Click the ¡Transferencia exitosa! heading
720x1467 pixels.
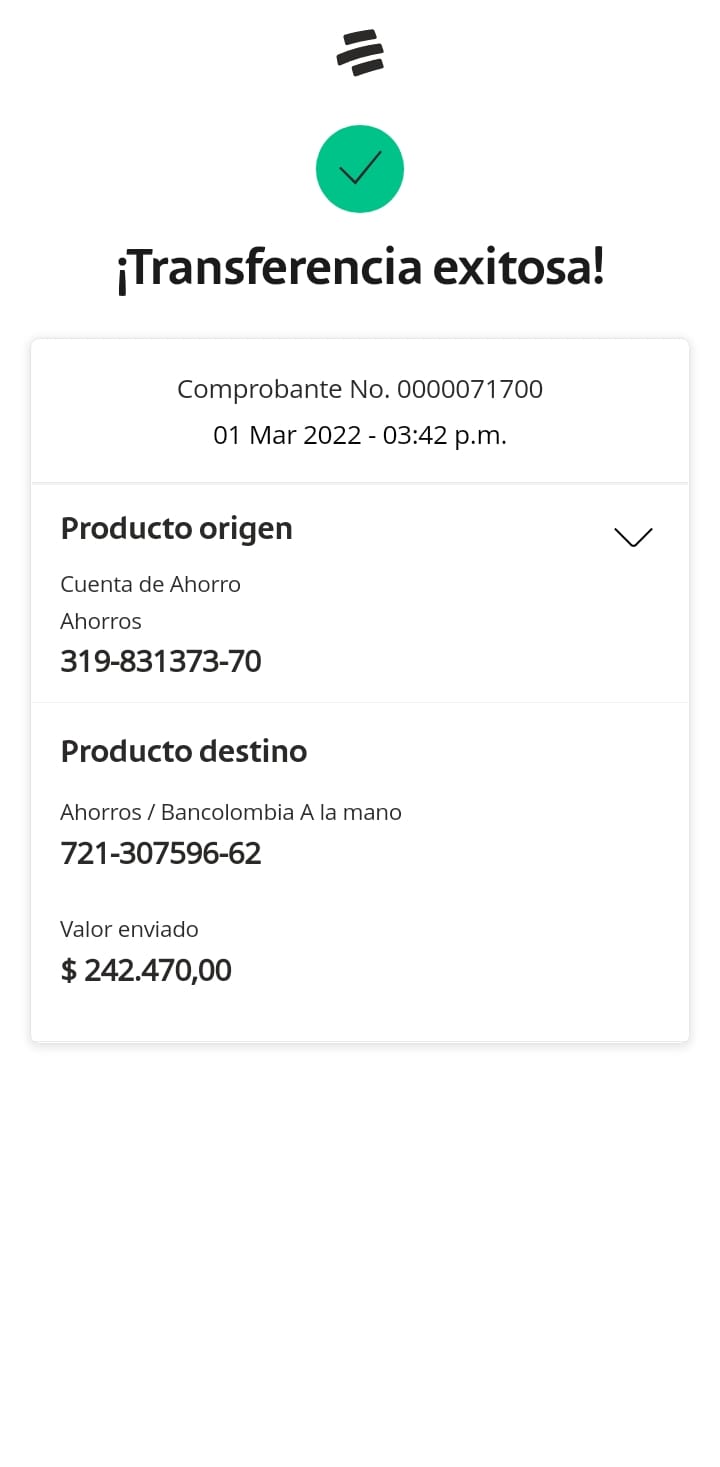[360, 268]
